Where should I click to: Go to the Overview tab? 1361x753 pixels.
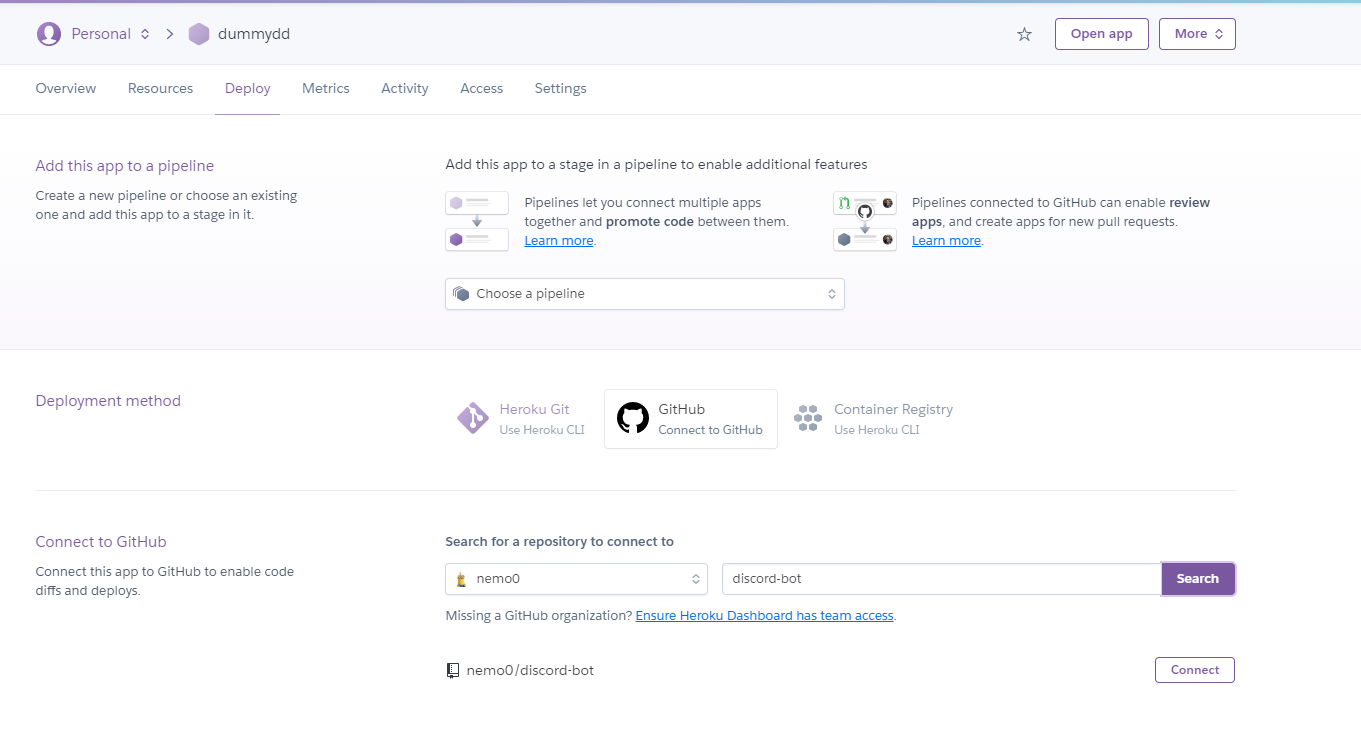coord(66,89)
